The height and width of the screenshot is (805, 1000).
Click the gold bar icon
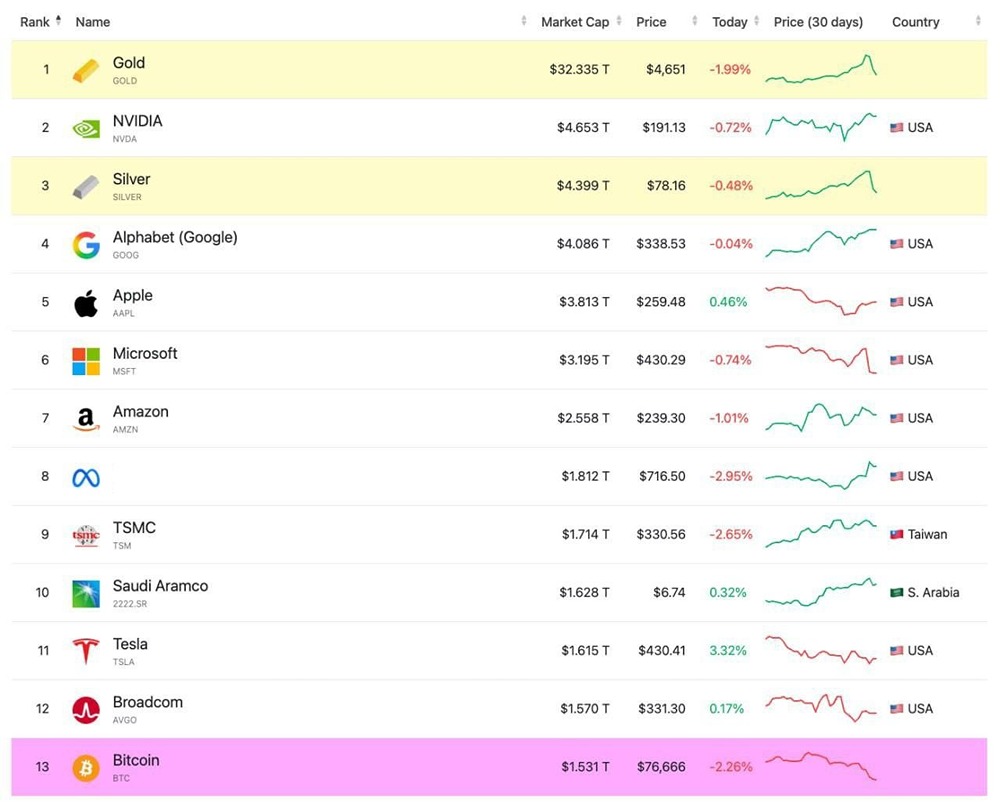click(86, 70)
